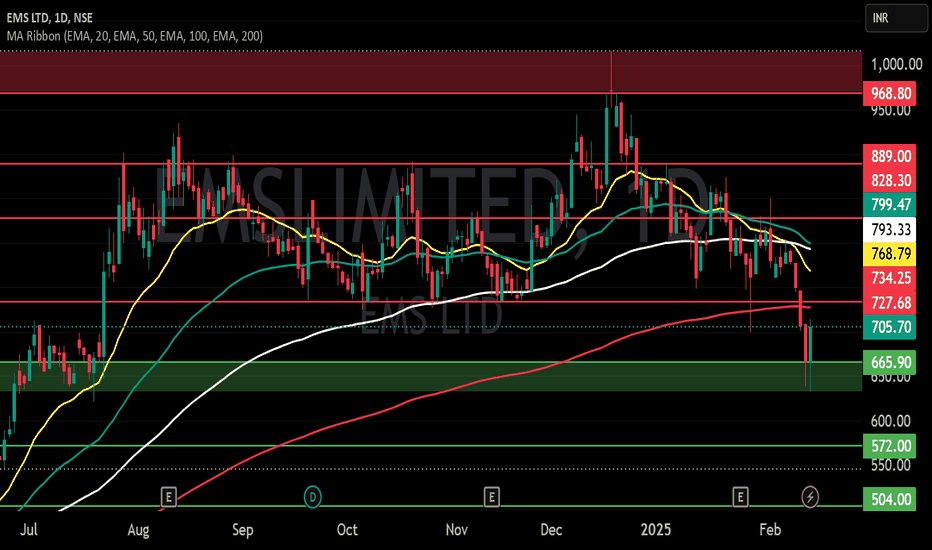This screenshot has height=550, width=932.
Task: Select the 889.00 price label
Action: point(890,156)
